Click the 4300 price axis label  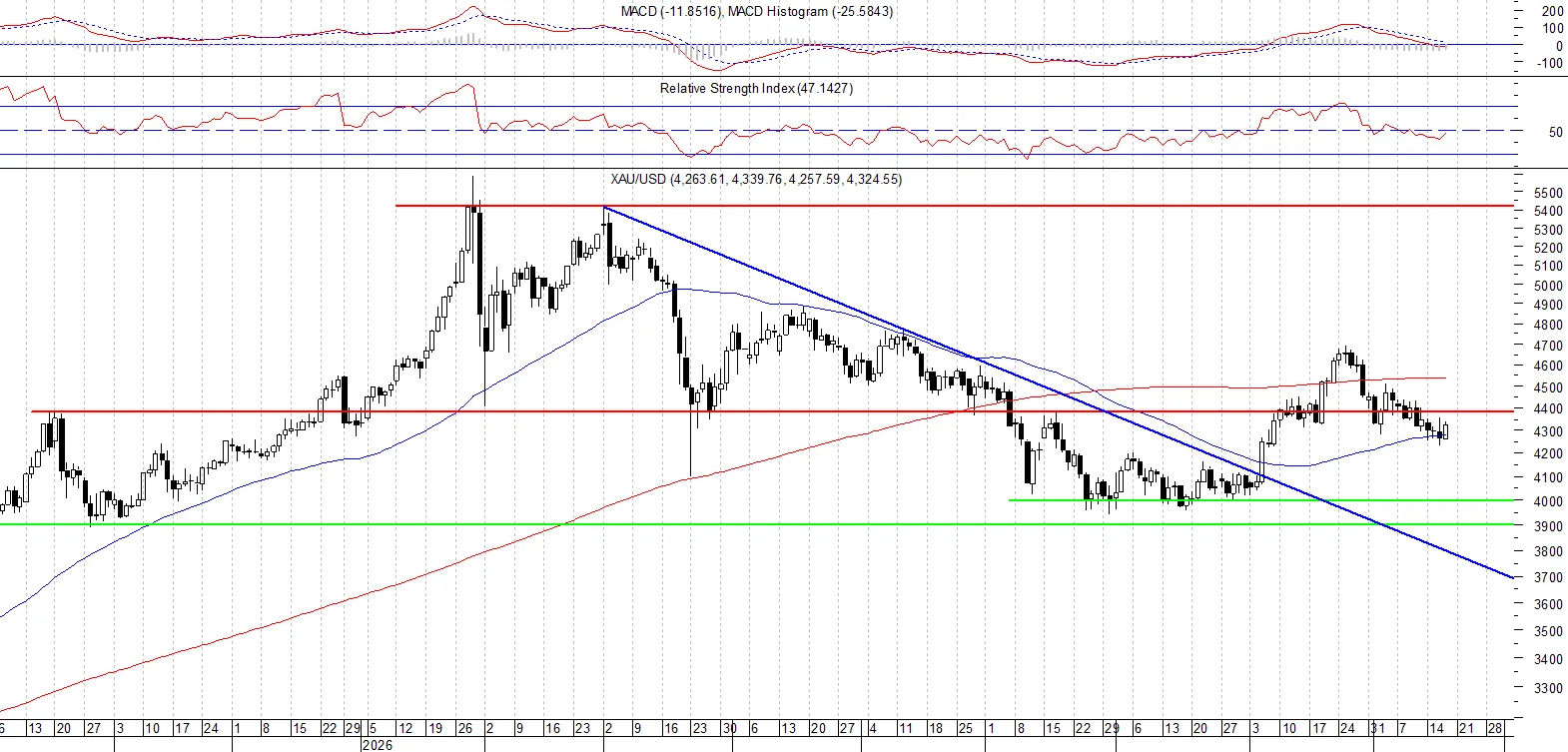point(1548,431)
